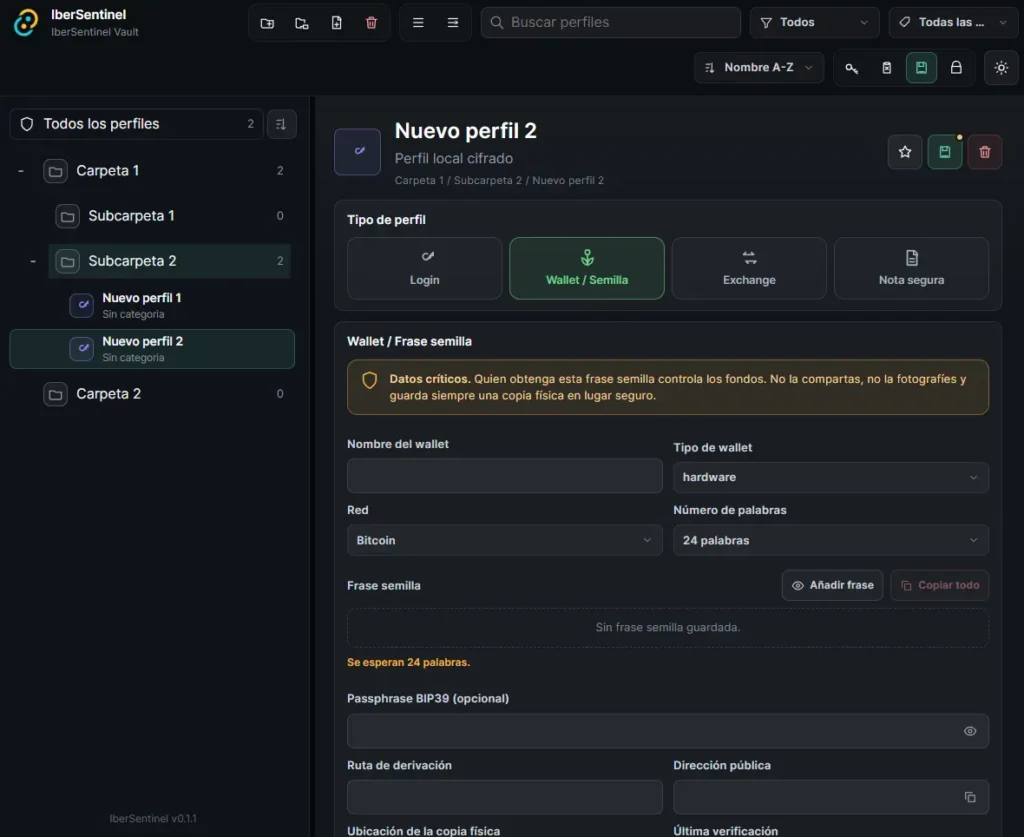Click the shield icon in critical data warning

(370, 380)
